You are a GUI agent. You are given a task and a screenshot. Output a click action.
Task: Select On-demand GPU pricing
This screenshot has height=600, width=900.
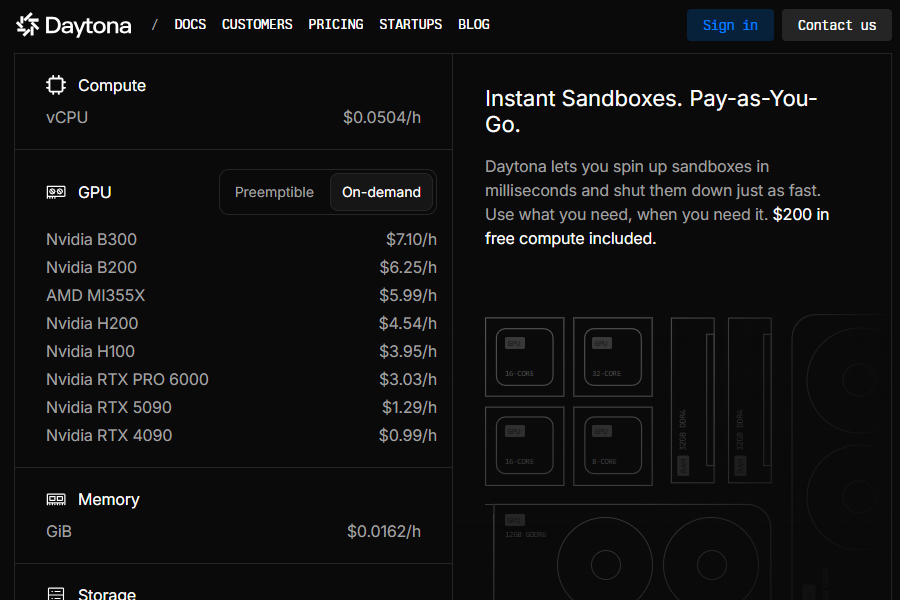pos(381,192)
